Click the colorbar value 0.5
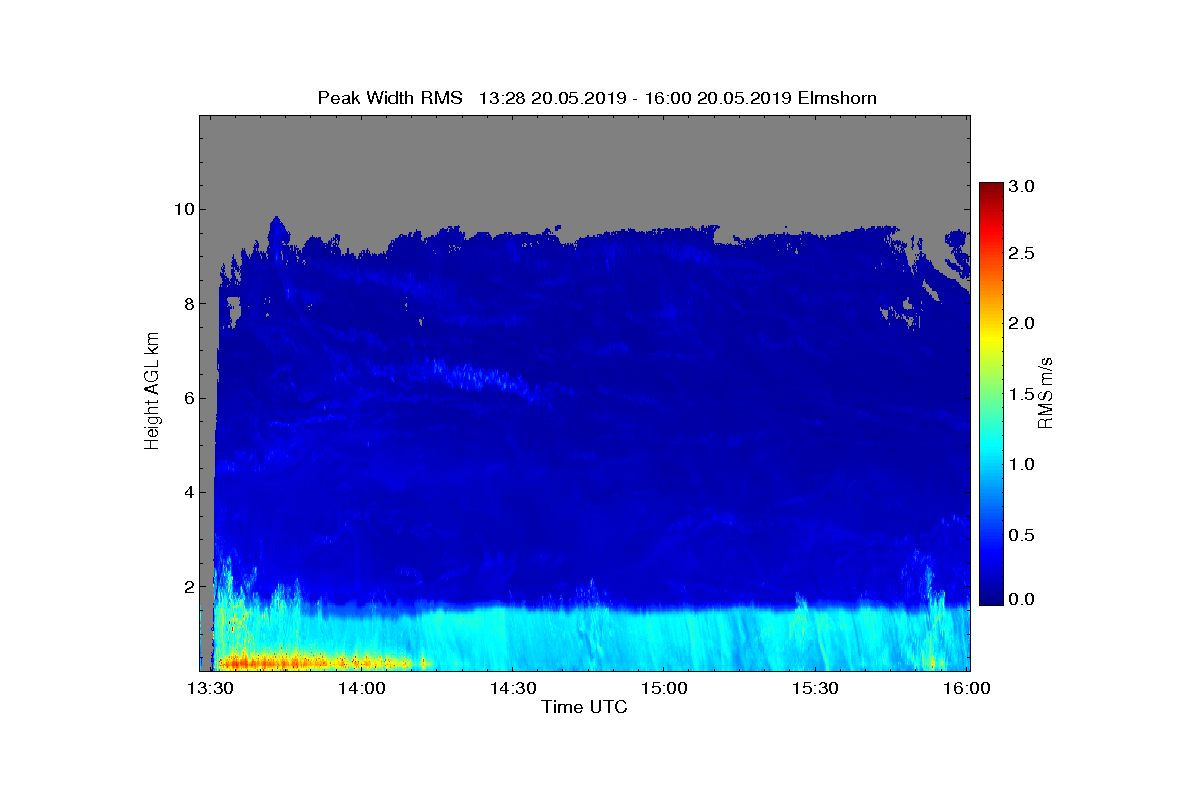The height and width of the screenshot is (800, 1200). tap(1022, 535)
